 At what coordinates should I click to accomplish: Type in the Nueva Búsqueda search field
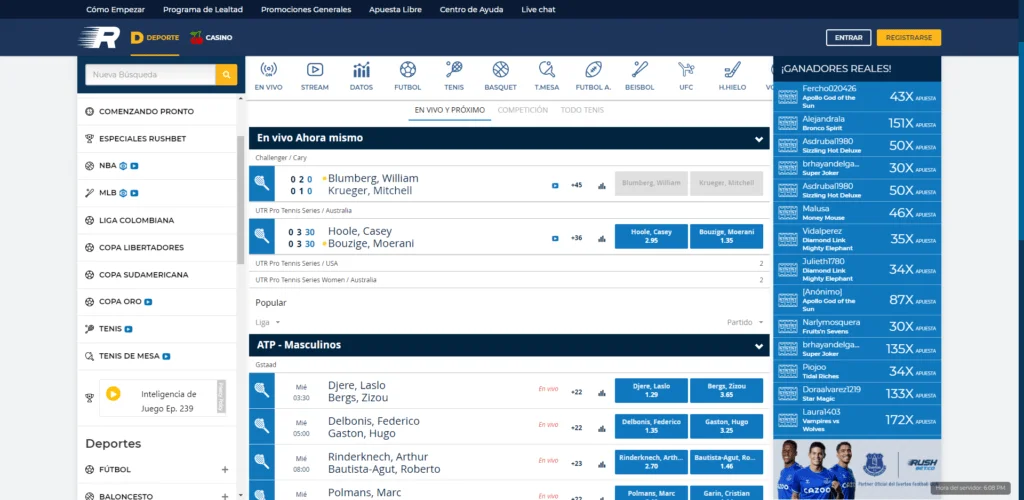150,74
